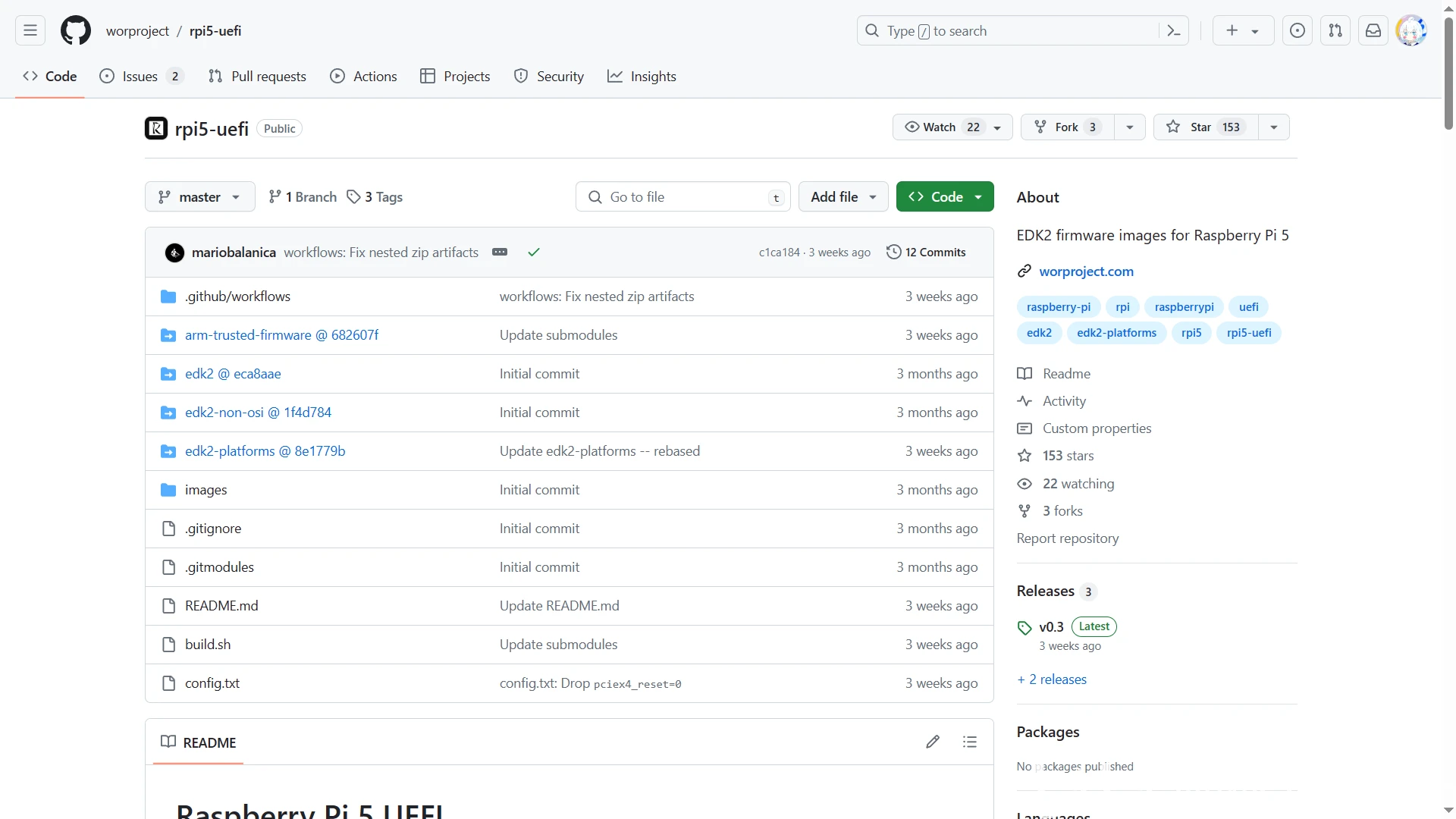Fork the repository
Image resolution: width=1456 pixels, height=819 pixels.
click(1068, 127)
